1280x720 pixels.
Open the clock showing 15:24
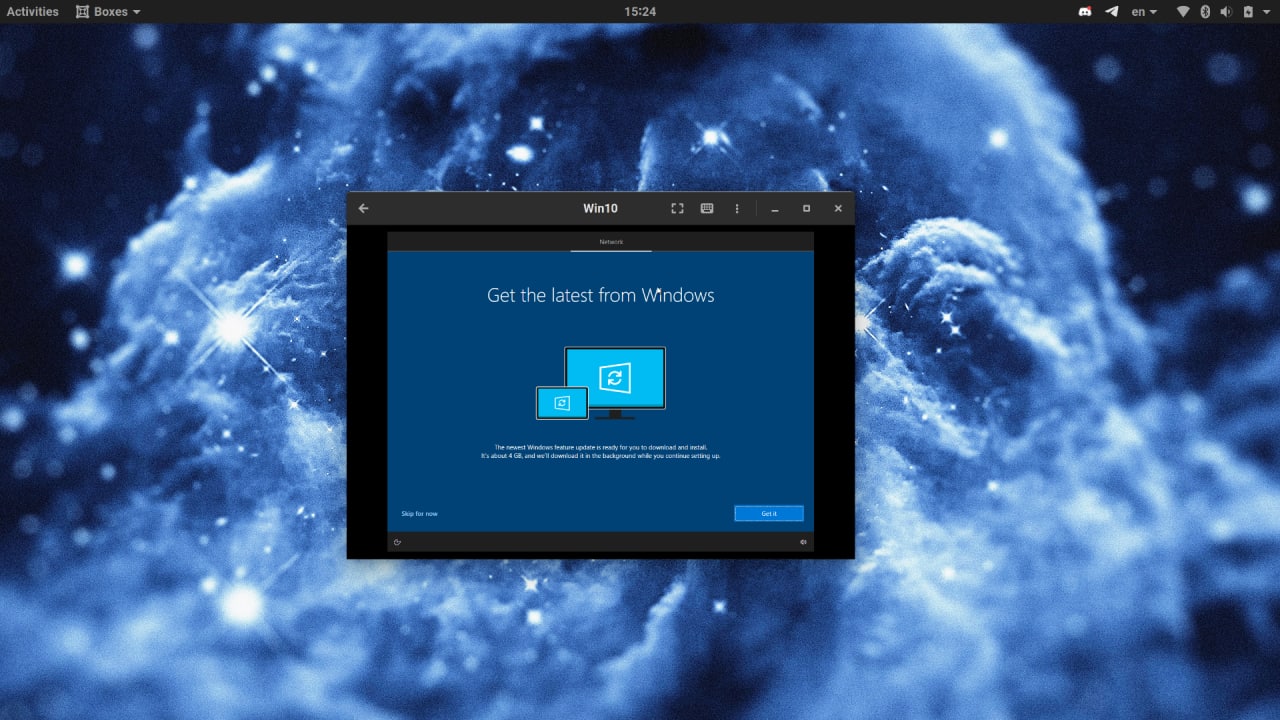[x=640, y=12]
